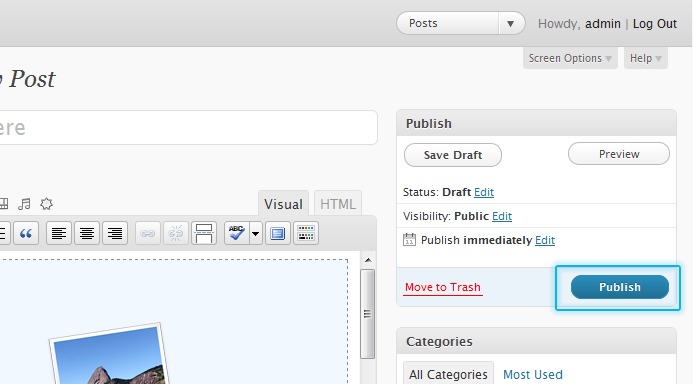The image size is (693, 384).
Task: Edit the Visibility setting
Action: 502,216
